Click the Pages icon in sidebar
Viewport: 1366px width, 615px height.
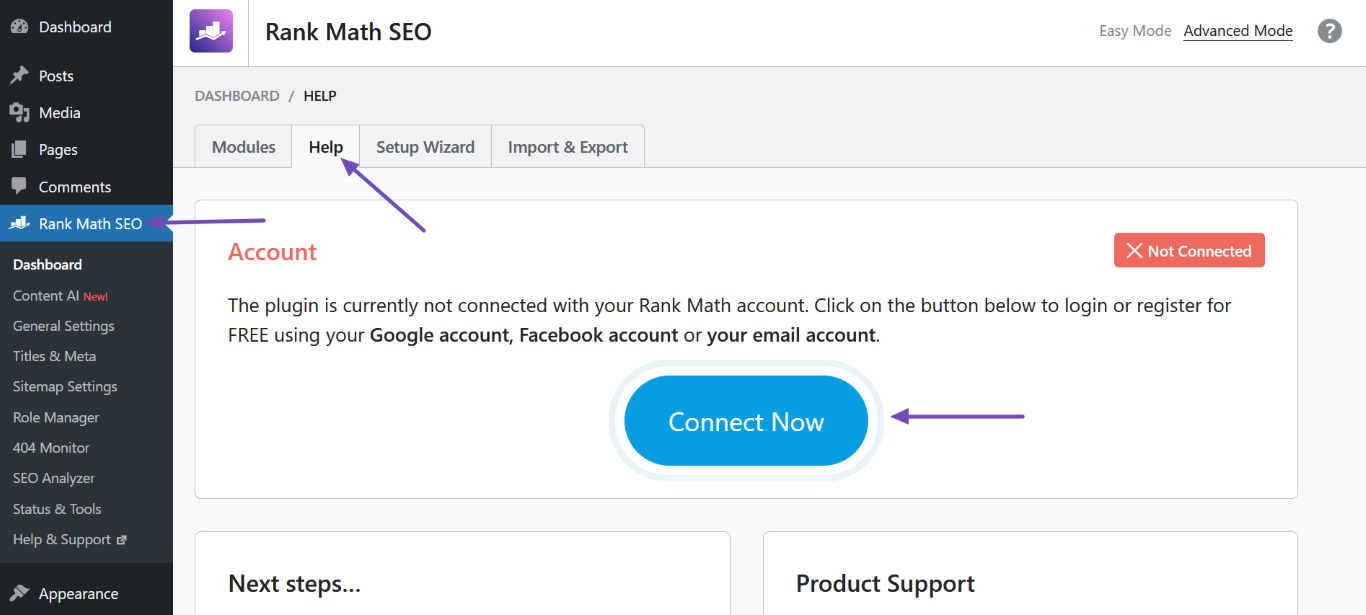(19, 150)
